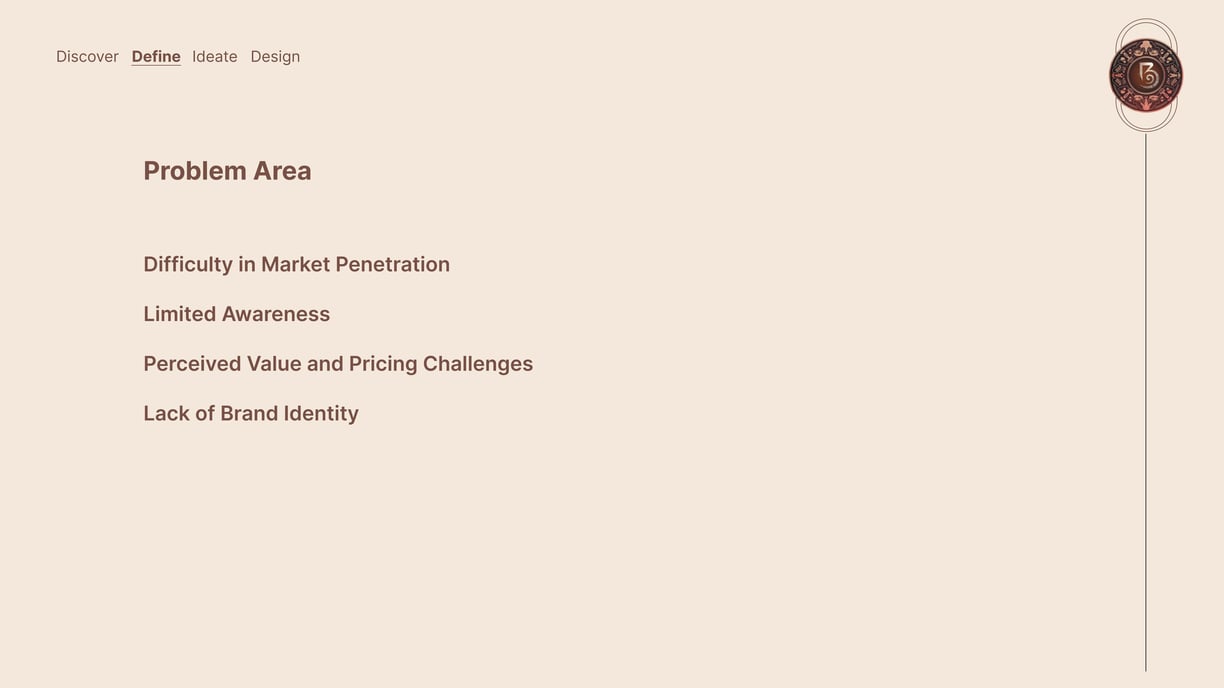Click the word Identity in the last item

click(x=321, y=414)
